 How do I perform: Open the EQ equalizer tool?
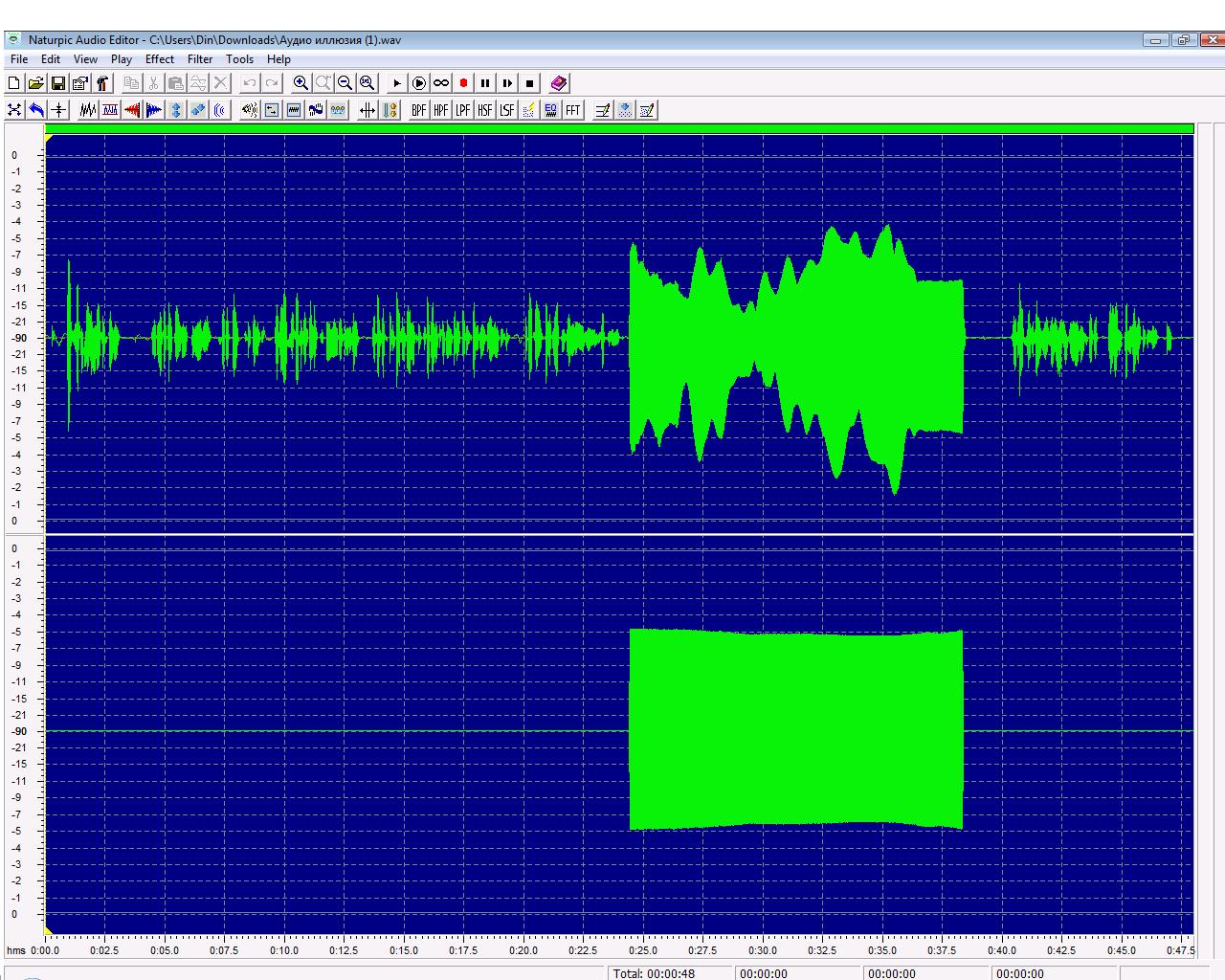[x=551, y=110]
